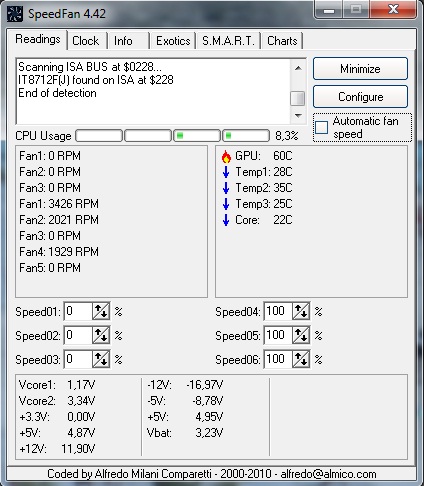Click the Speed02 up/down stepper
424x486 pixels.
click(101, 335)
